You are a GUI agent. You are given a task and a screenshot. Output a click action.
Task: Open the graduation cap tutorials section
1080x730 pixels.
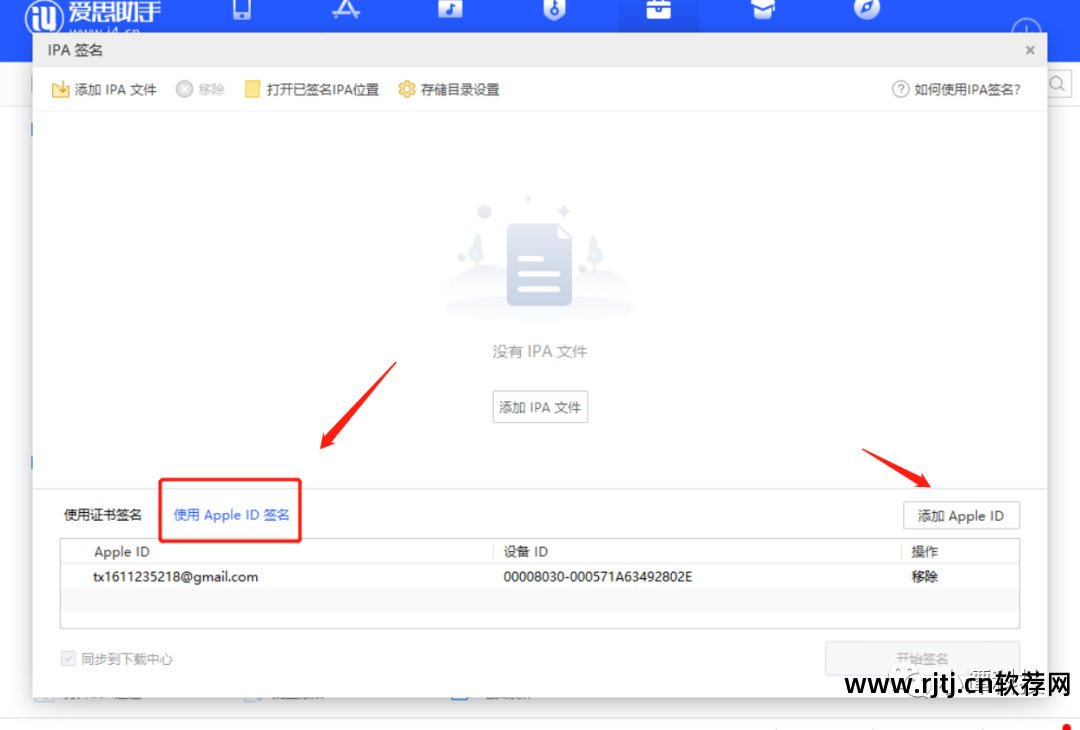click(x=762, y=8)
